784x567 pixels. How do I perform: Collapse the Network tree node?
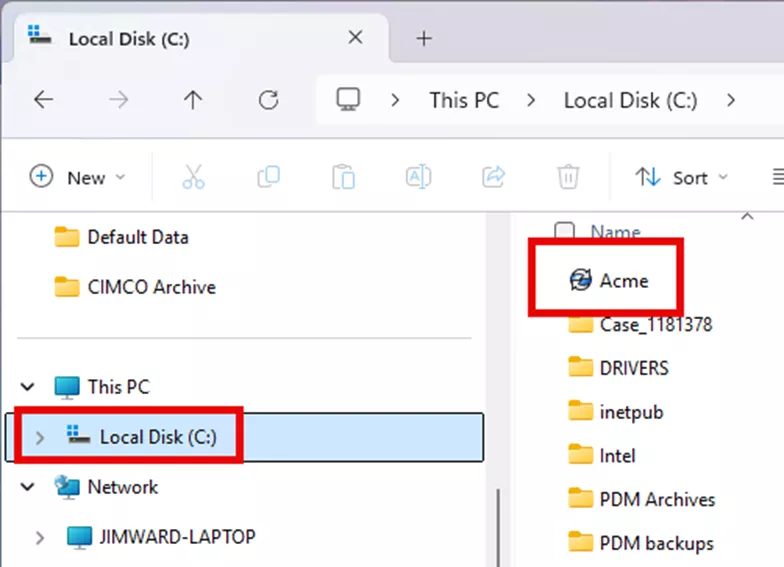coord(28,486)
